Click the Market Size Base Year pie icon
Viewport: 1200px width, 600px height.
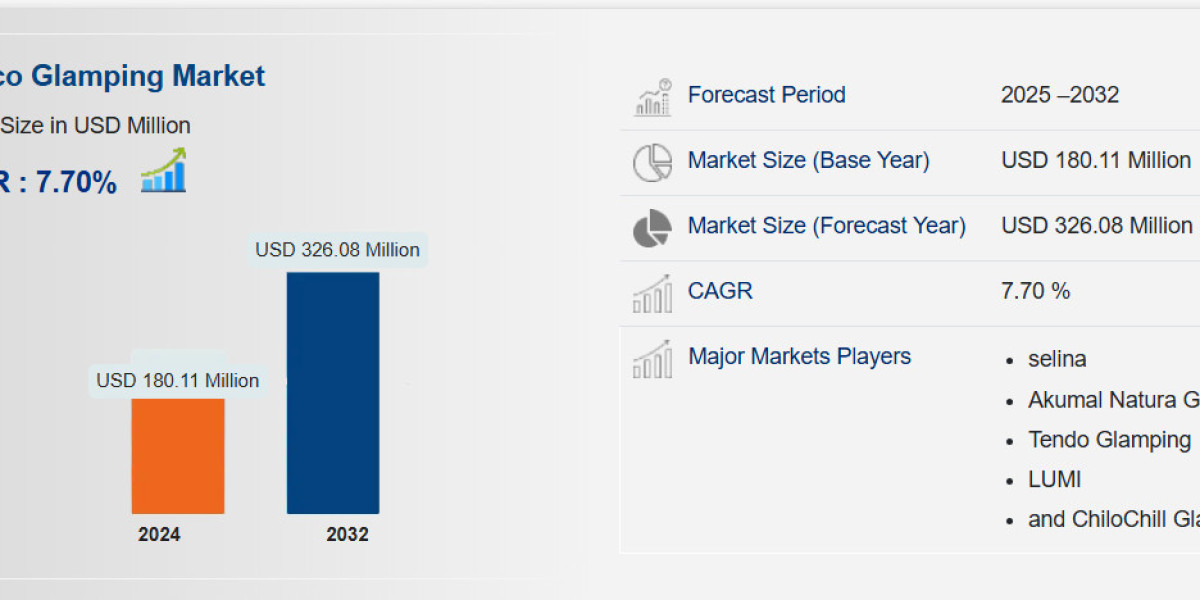[x=653, y=162]
